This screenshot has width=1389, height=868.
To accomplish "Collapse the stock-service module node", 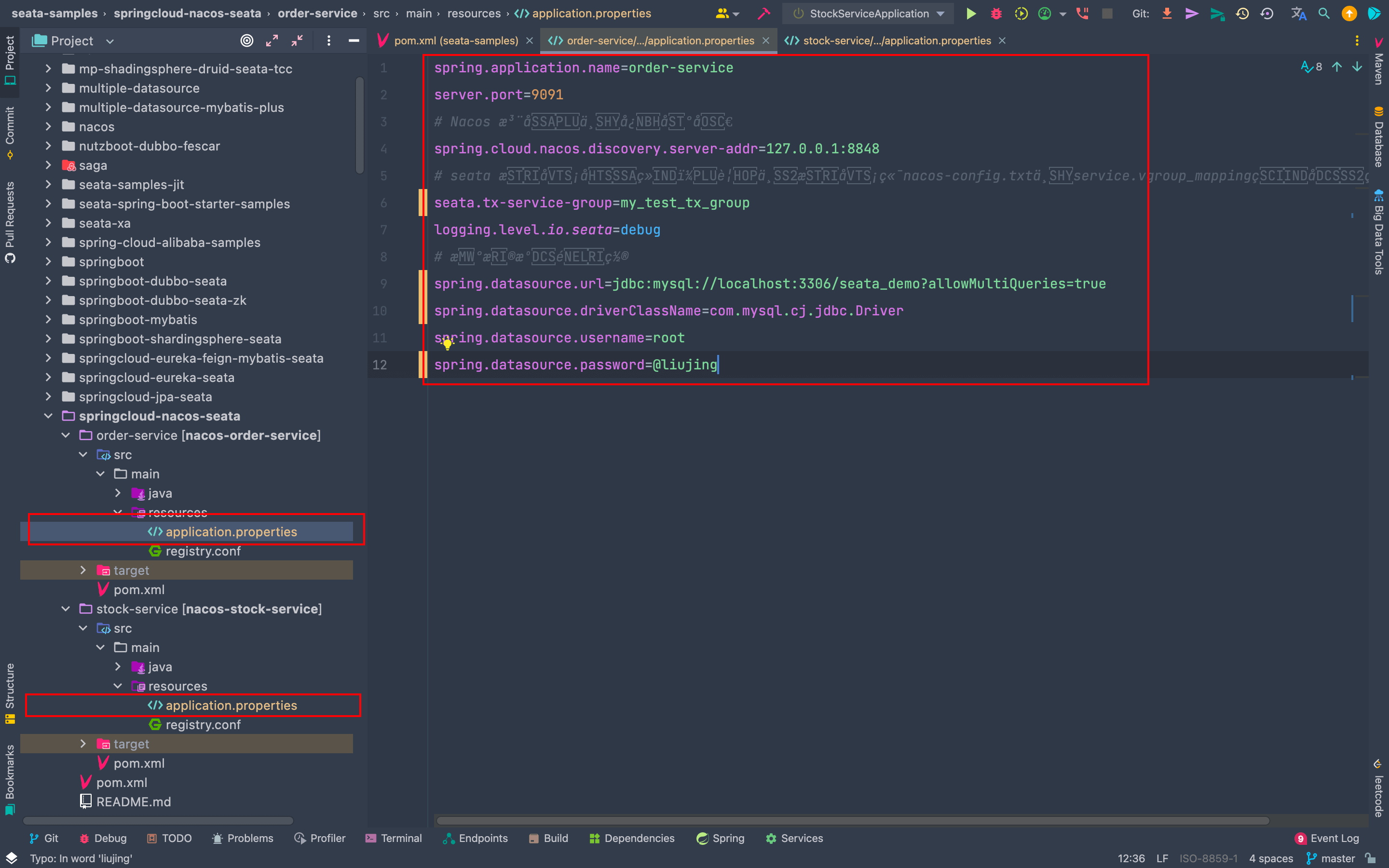I will click(66, 609).
